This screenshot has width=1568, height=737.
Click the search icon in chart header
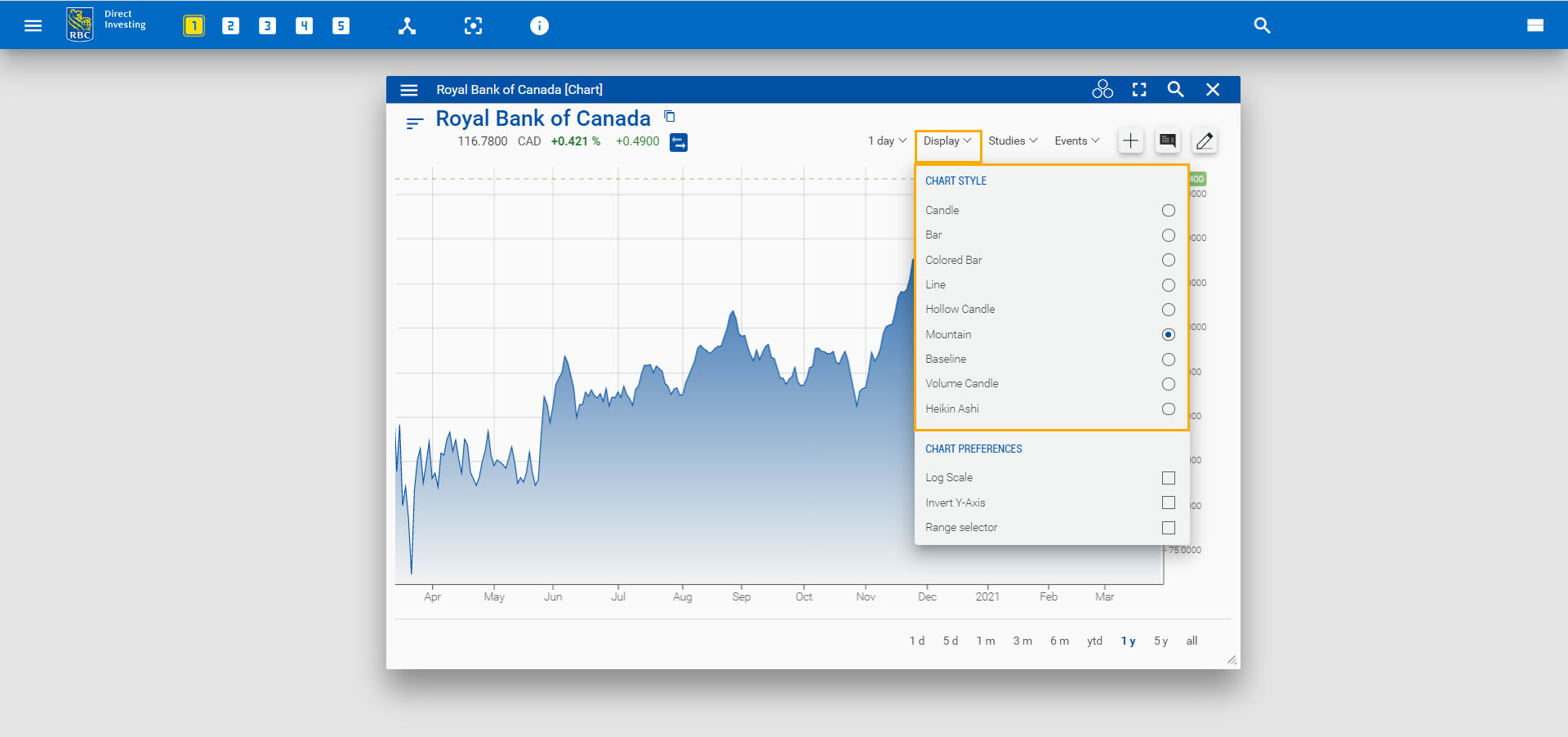1175,89
